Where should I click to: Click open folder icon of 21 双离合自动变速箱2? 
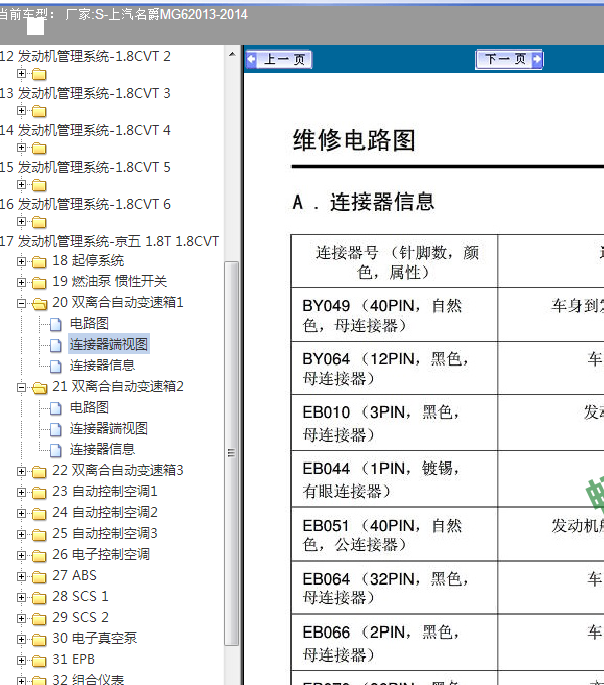pyautogui.click(x=39, y=387)
